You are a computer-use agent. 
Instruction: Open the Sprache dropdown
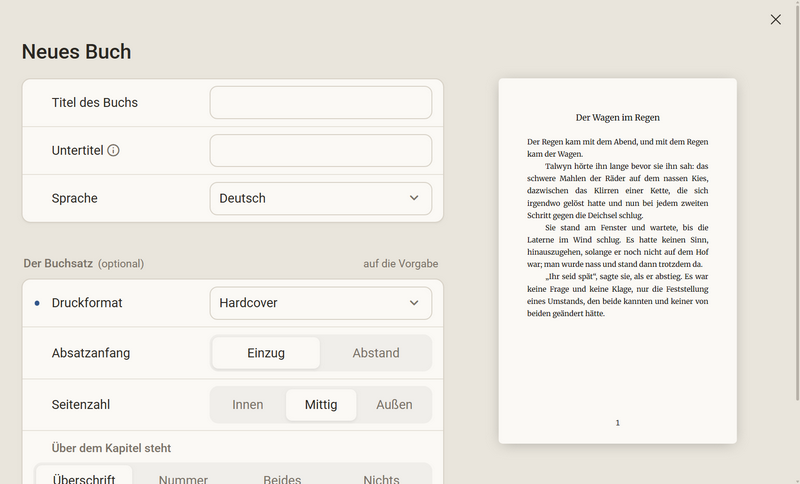[321, 198]
